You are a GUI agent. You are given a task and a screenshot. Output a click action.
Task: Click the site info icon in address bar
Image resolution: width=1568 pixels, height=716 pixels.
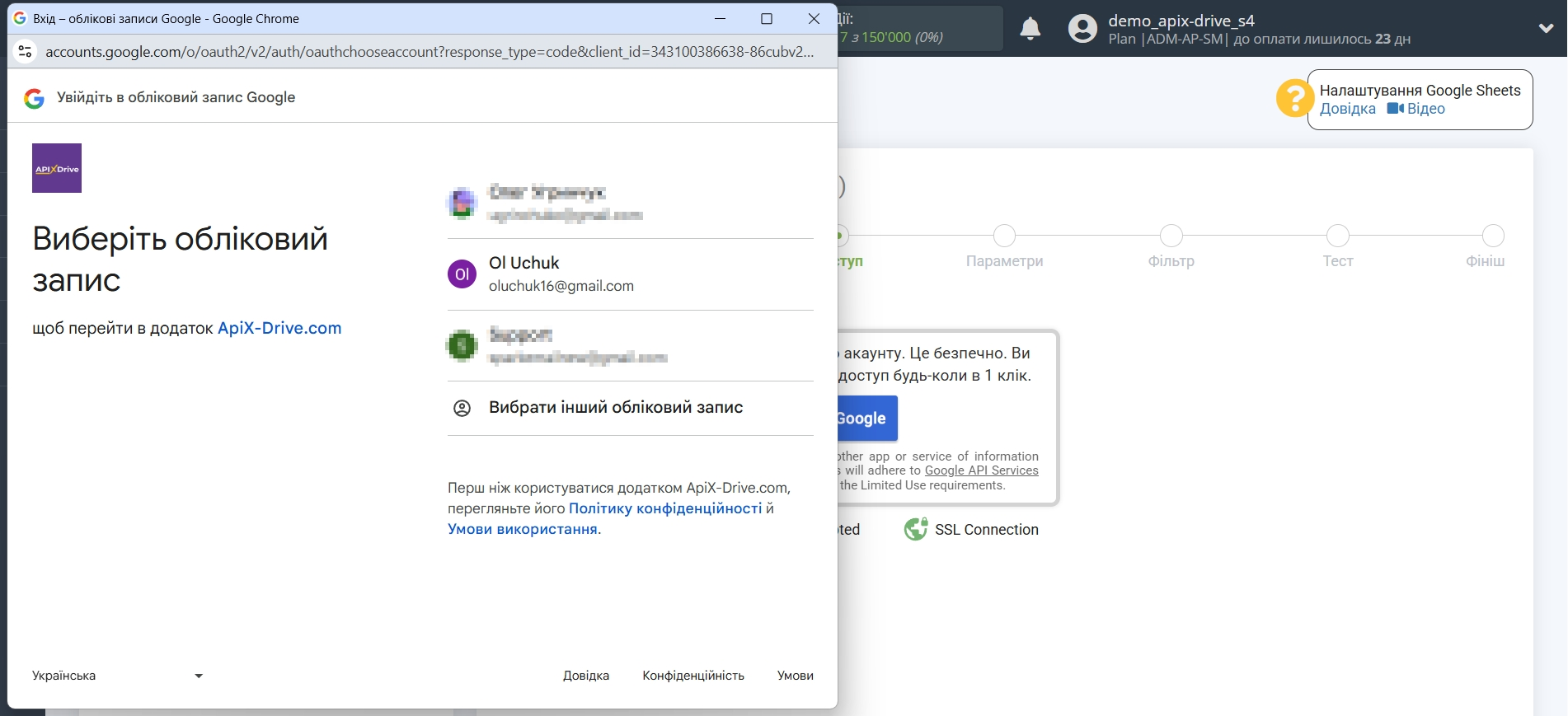point(26,51)
